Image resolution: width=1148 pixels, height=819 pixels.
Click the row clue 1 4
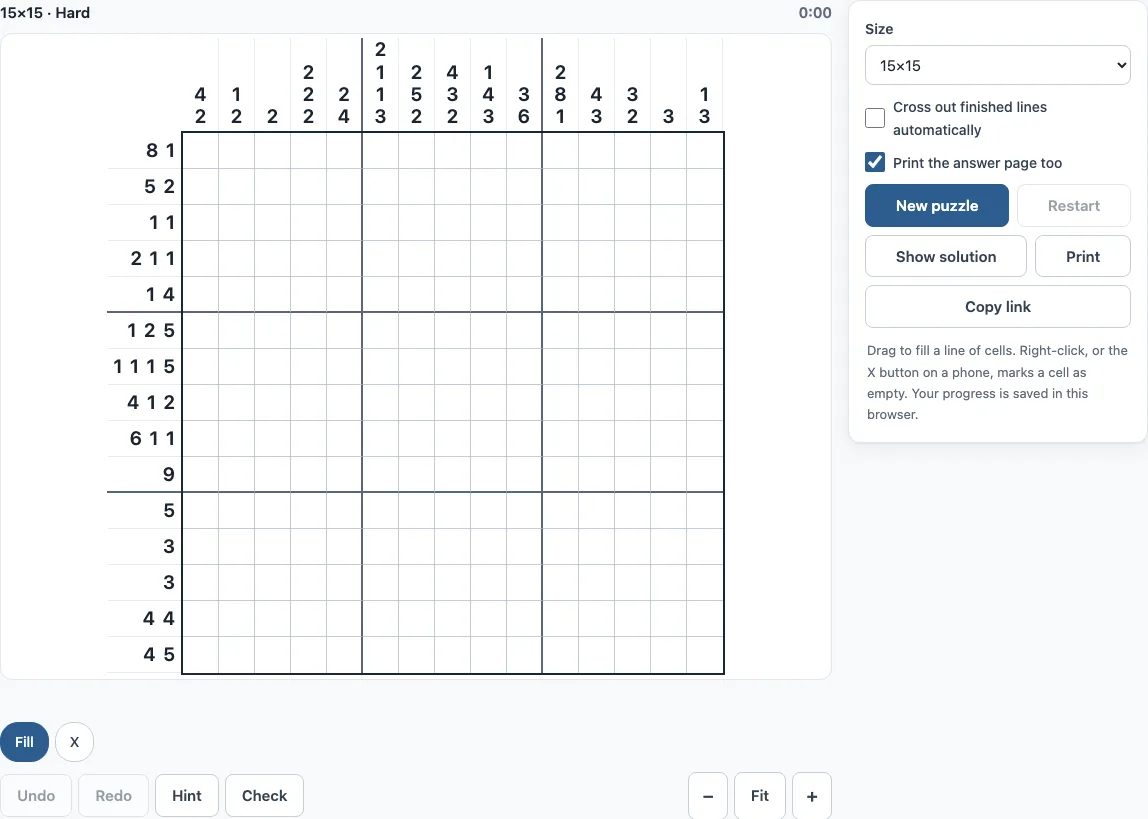(160, 294)
